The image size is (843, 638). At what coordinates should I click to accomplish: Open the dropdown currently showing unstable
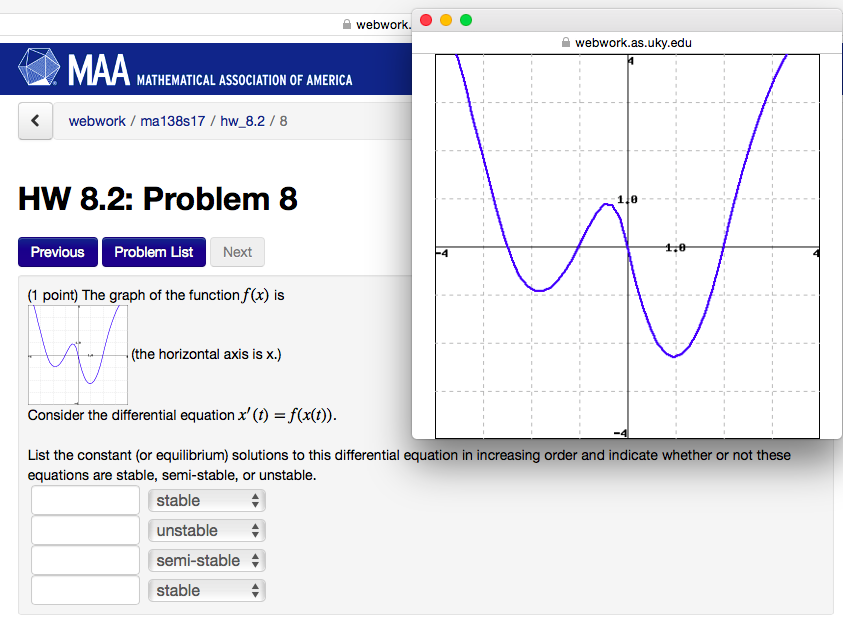pyautogui.click(x=206, y=530)
